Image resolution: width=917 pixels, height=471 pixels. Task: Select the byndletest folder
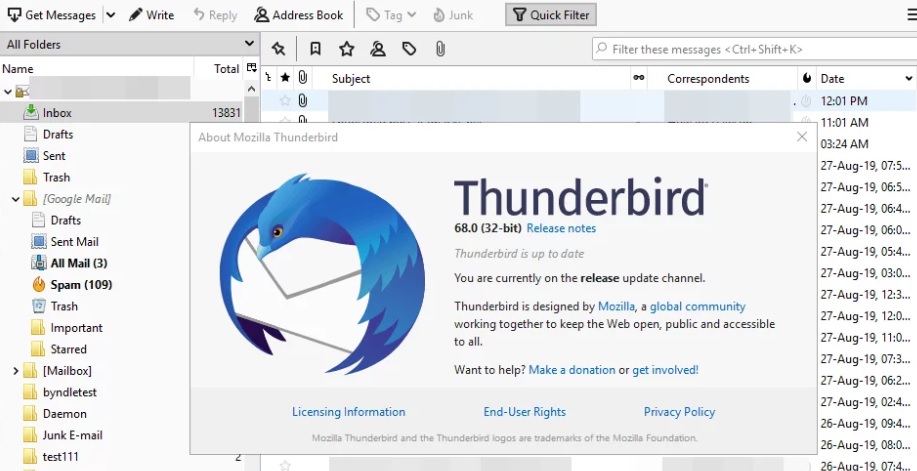[70, 392]
